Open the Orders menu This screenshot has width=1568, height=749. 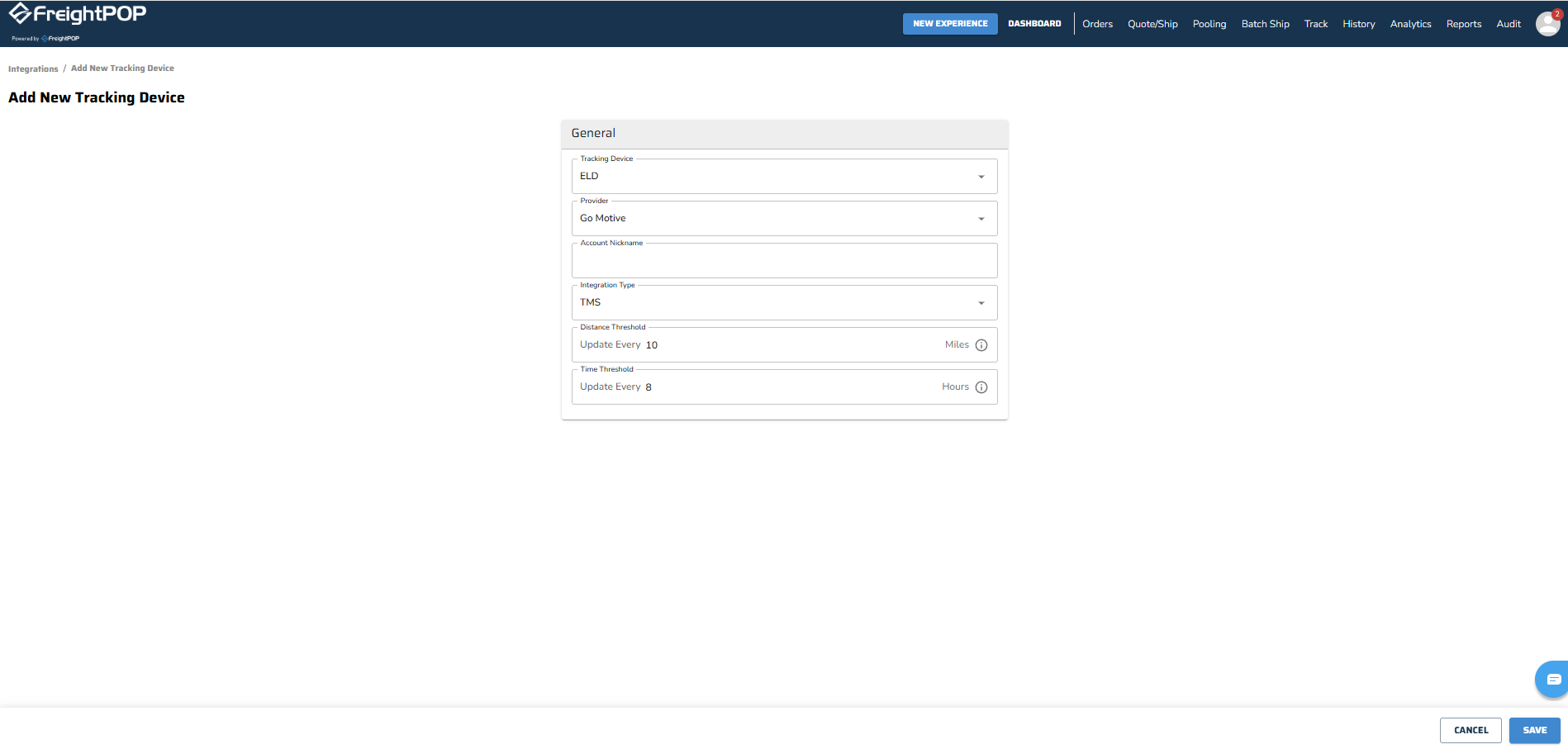(1097, 24)
